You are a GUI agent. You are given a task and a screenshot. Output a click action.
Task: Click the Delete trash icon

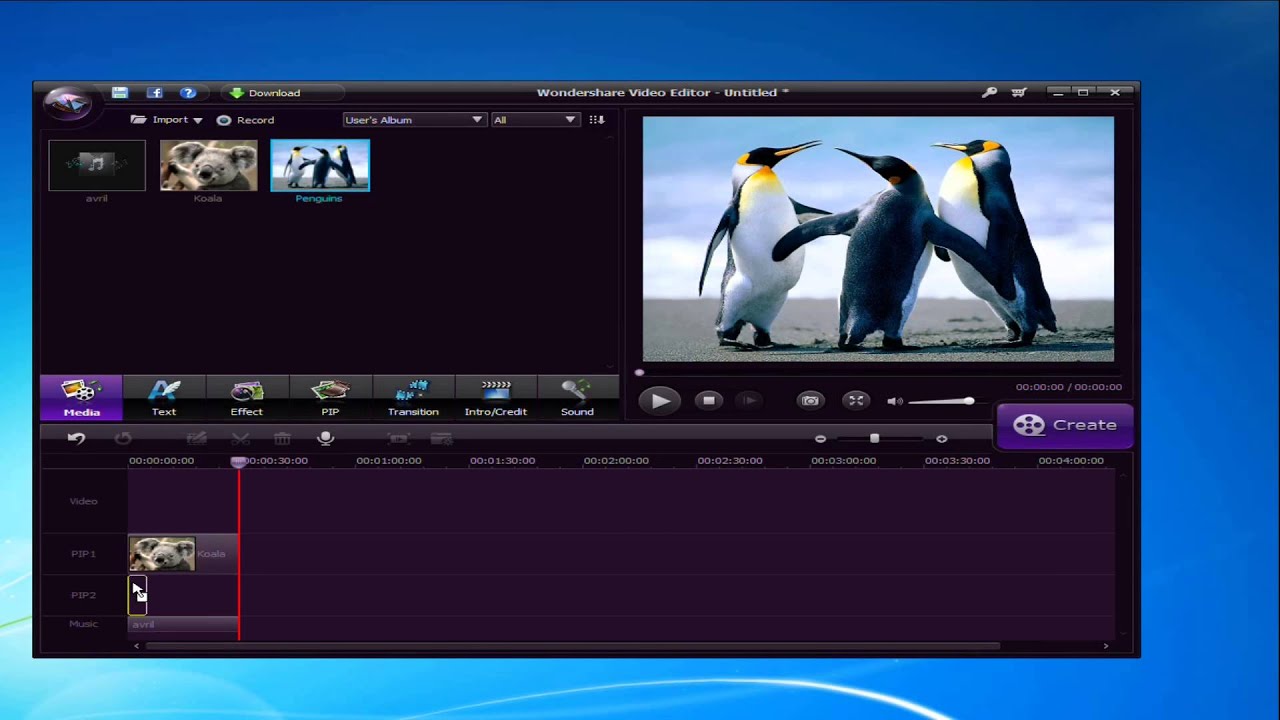(x=282, y=438)
